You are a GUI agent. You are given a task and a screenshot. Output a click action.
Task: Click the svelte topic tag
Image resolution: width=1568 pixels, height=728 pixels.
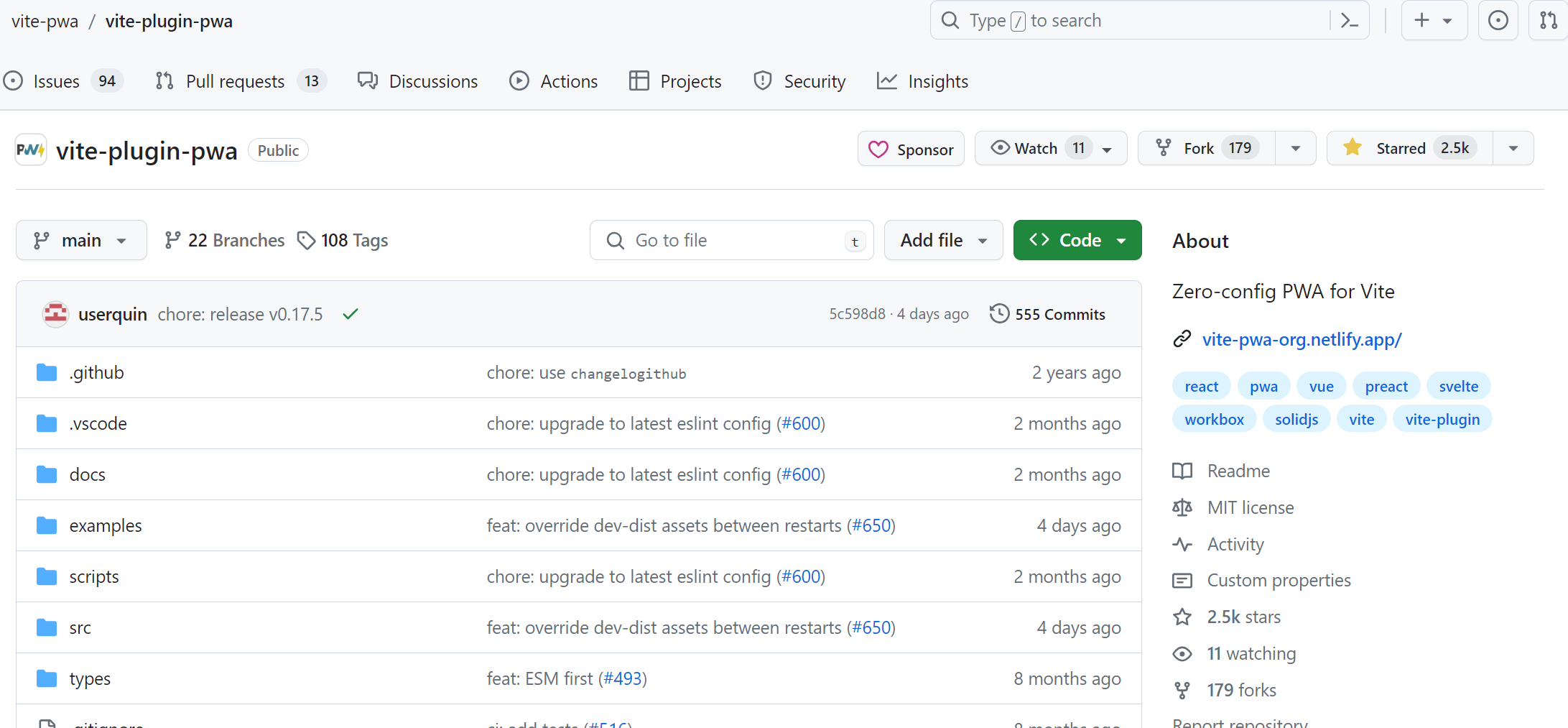tap(1458, 386)
